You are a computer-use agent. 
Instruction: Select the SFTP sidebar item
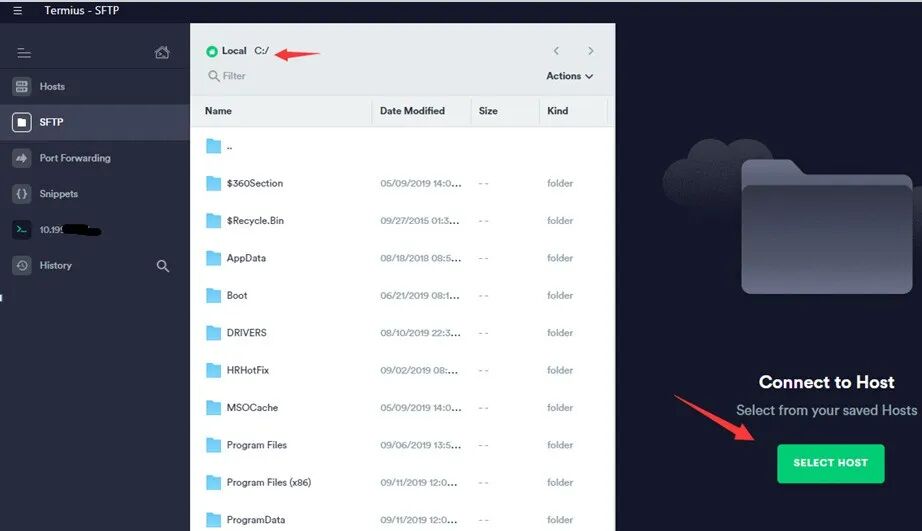[x=95, y=122]
